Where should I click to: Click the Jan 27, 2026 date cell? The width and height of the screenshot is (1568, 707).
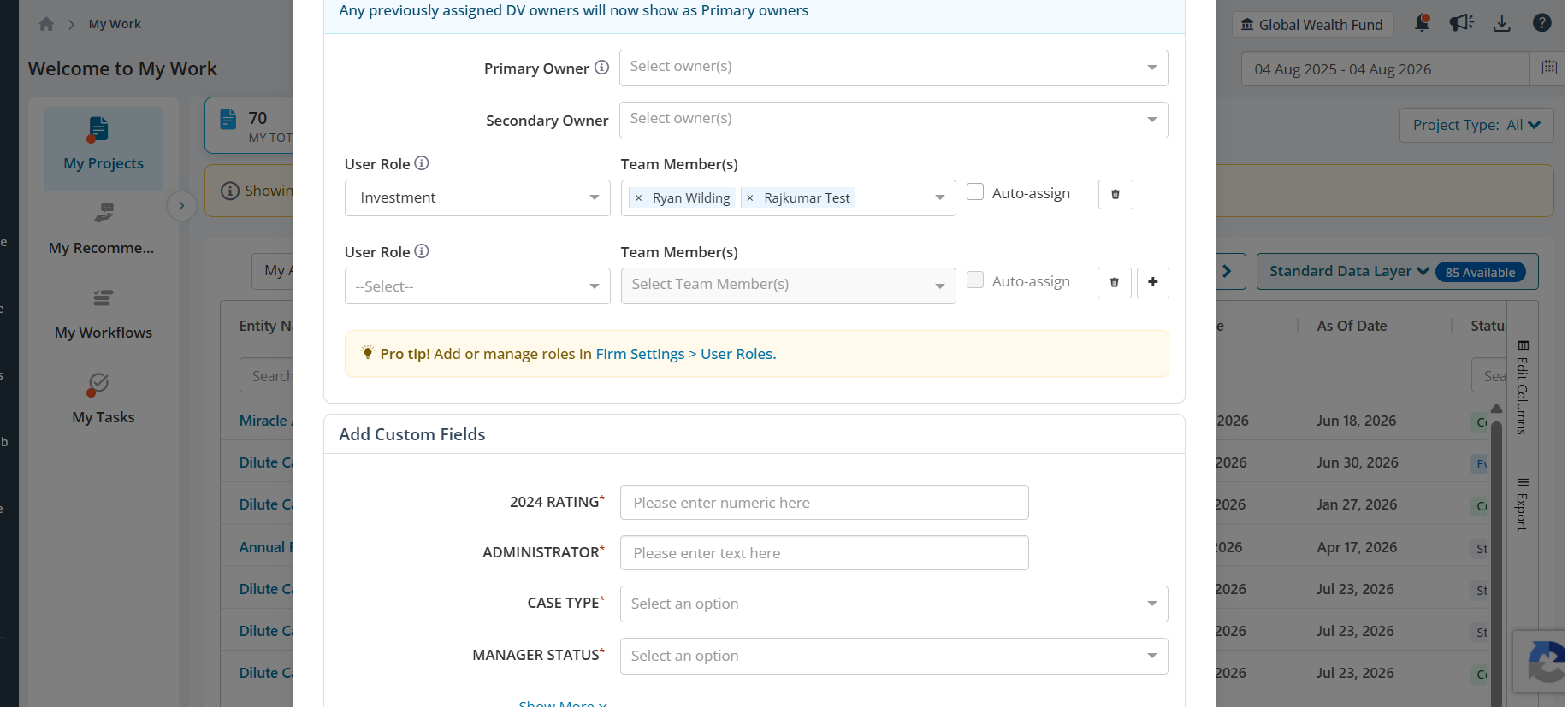point(1357,504)
